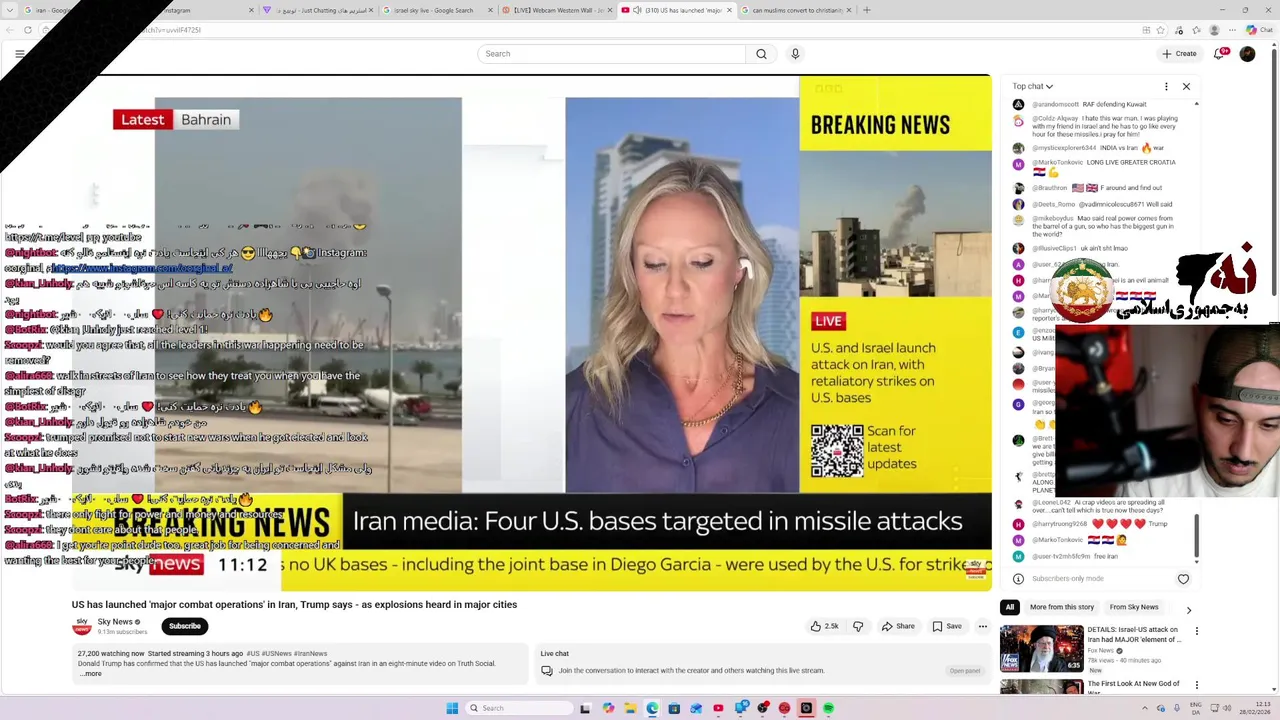The image size is (1280, 720).
Task: Click the Create button
Action: pyautogui.click(x=1179, y=54)
